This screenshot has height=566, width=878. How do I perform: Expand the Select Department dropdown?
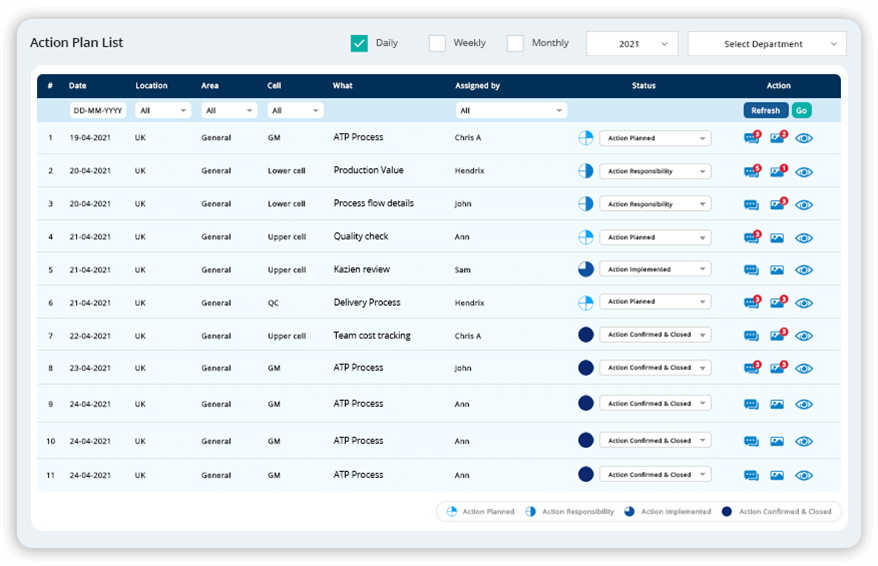pyautogui.click(x=767, y=44)
